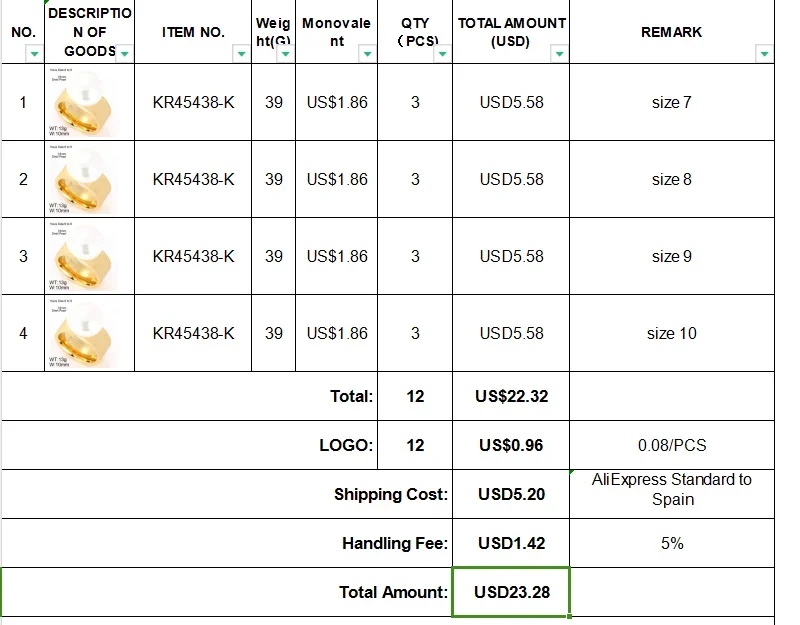Select the ring image in row 2
Viewport: 800px width, 625px height.
(83, 179)
